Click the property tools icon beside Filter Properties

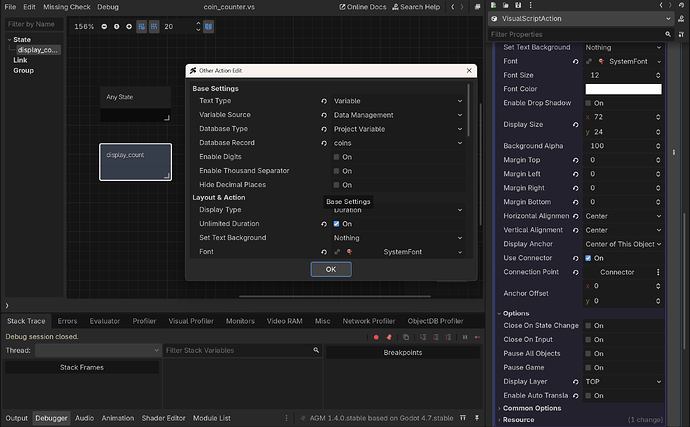[681, 34]
